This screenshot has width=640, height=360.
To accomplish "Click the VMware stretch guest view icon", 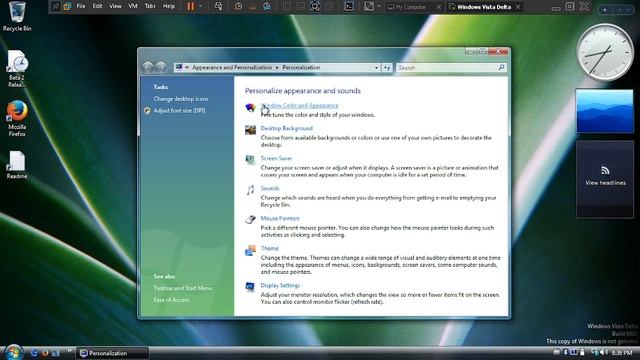I will coord(369,6).
